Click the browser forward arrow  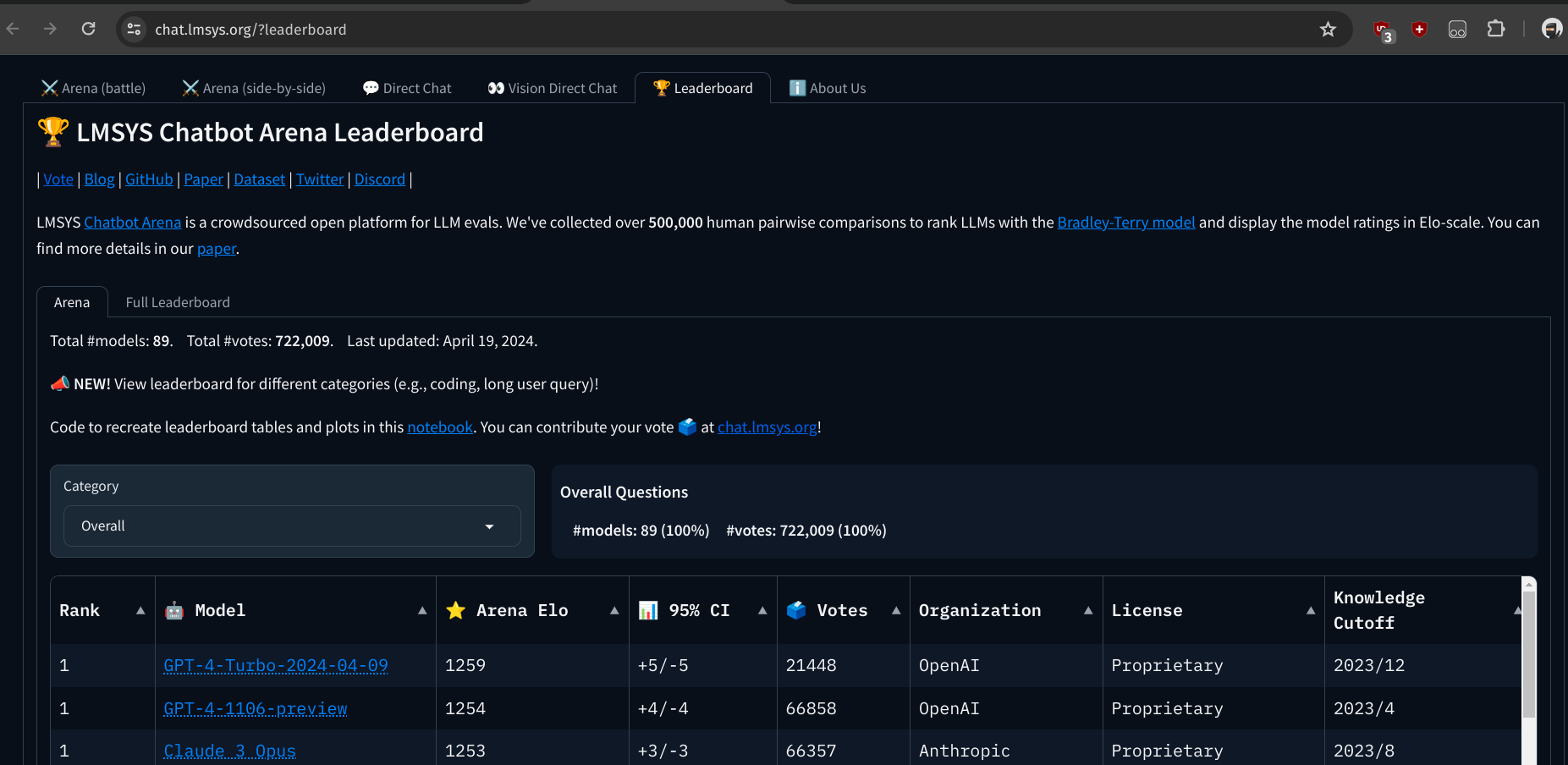click(51, 29)
